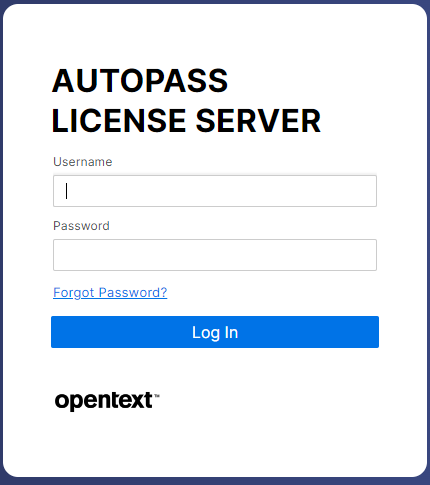Click the blue Log In button
Viewport: 430px width, 485px height.
tap(215, 332)
